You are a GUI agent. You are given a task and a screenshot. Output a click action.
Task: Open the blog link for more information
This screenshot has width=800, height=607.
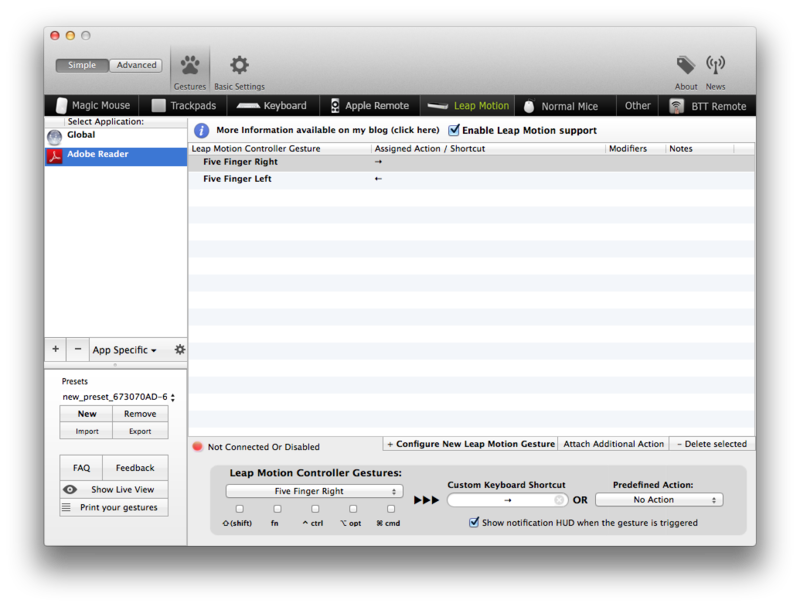pos(328,130)
